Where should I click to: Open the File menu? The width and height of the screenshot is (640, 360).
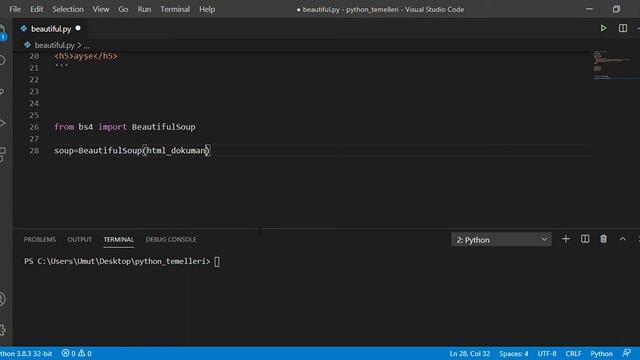[x=15, y=9]
